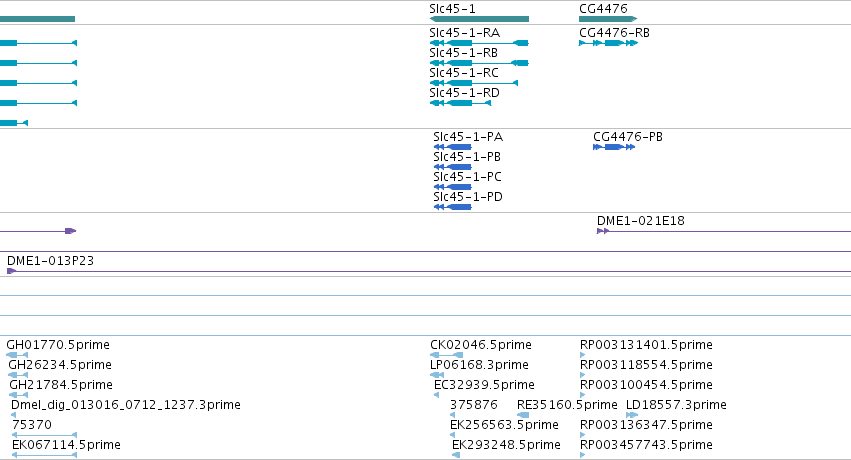Click the DME1-013P23 clone feature
Viewport: 851px width, 460px height.
click(x=429, y=271)
